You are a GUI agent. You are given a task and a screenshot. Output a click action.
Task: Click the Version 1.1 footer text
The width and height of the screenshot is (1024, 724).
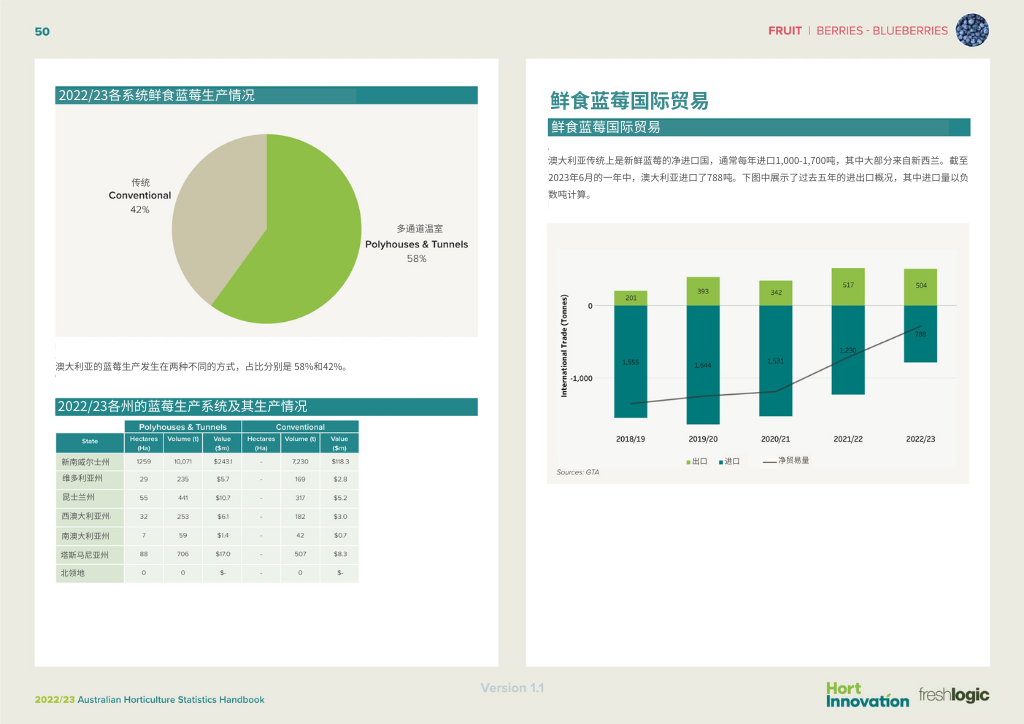coord(512,688)
